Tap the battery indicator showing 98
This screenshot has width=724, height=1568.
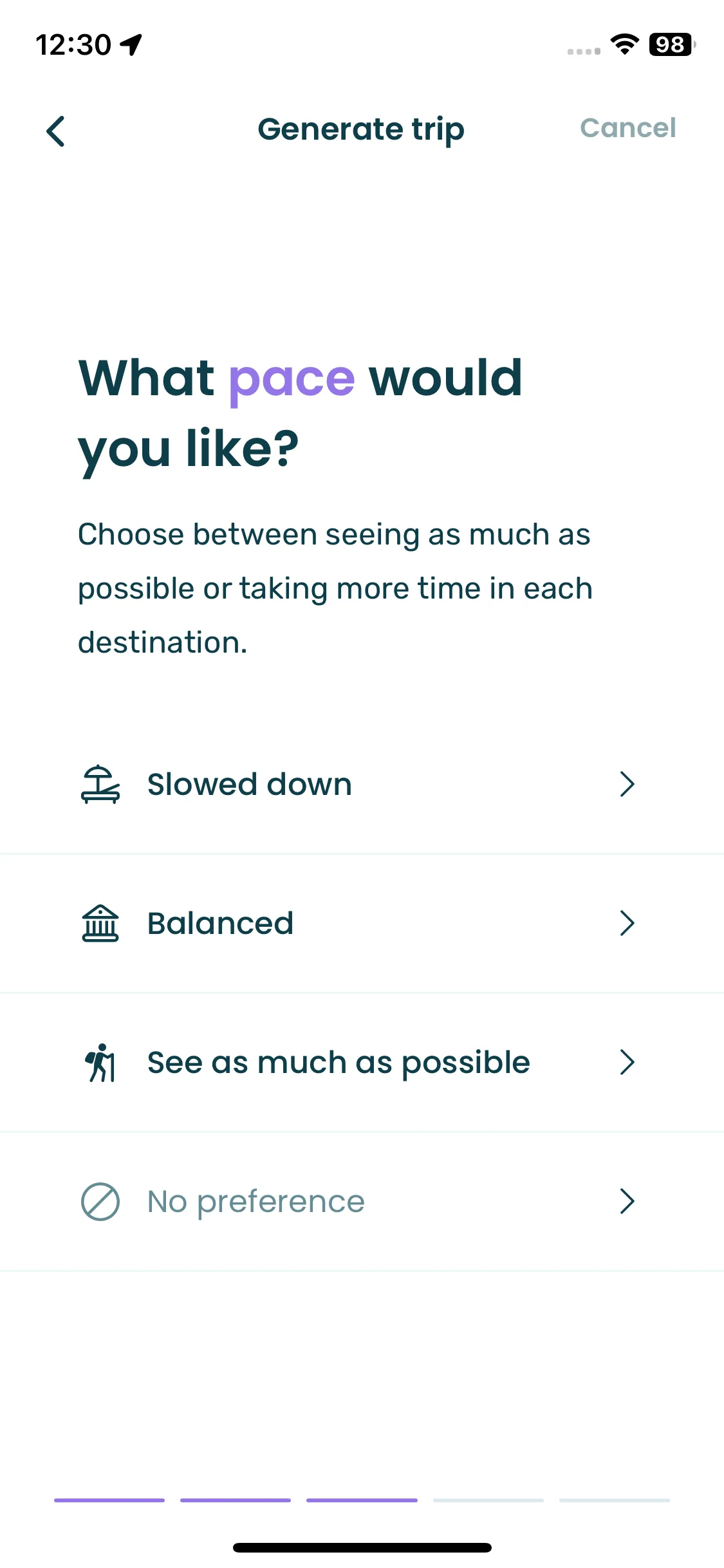coord(672,44)
